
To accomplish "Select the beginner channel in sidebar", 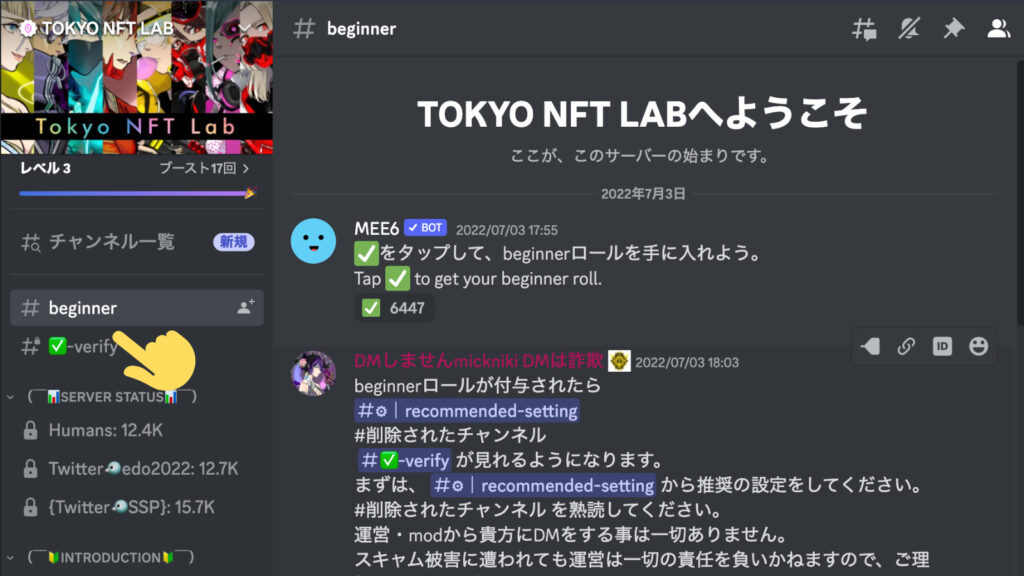I will coord(136,308).
